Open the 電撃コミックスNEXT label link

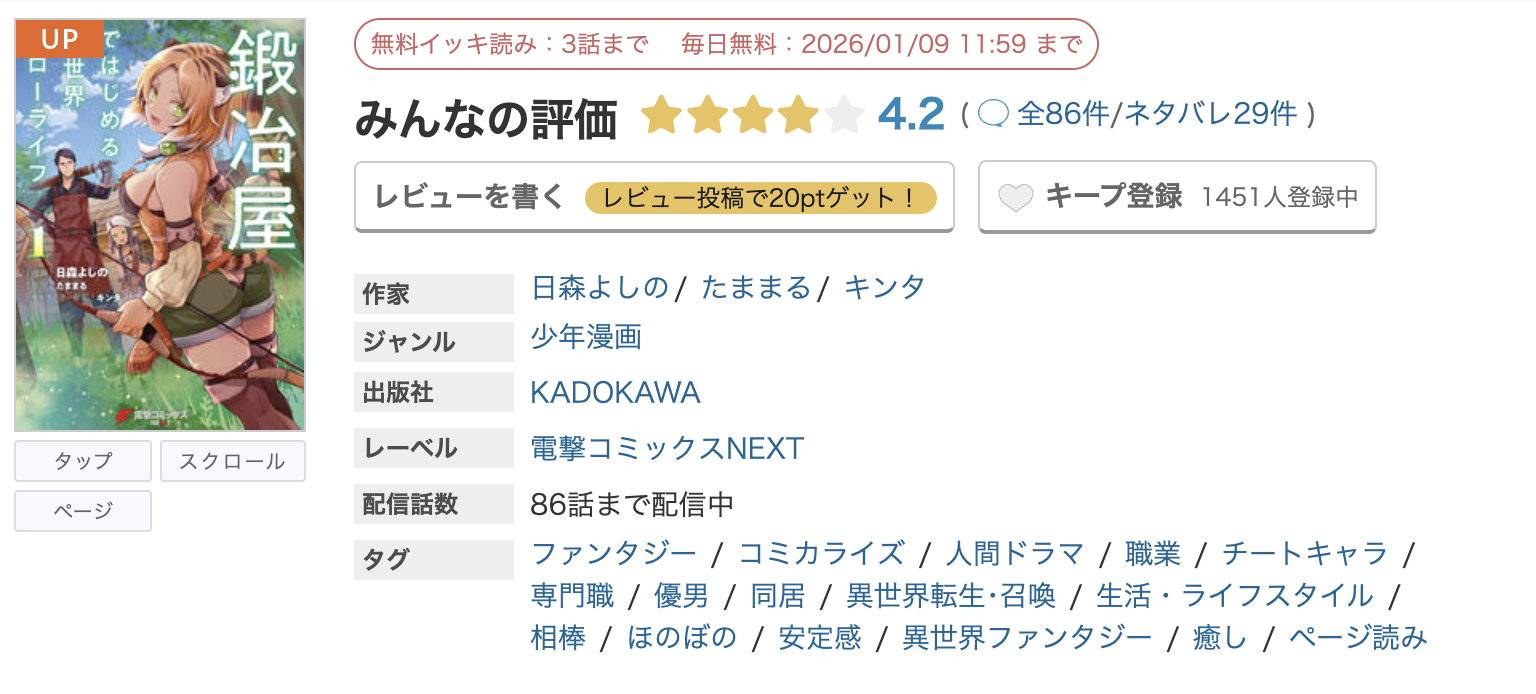666,448
